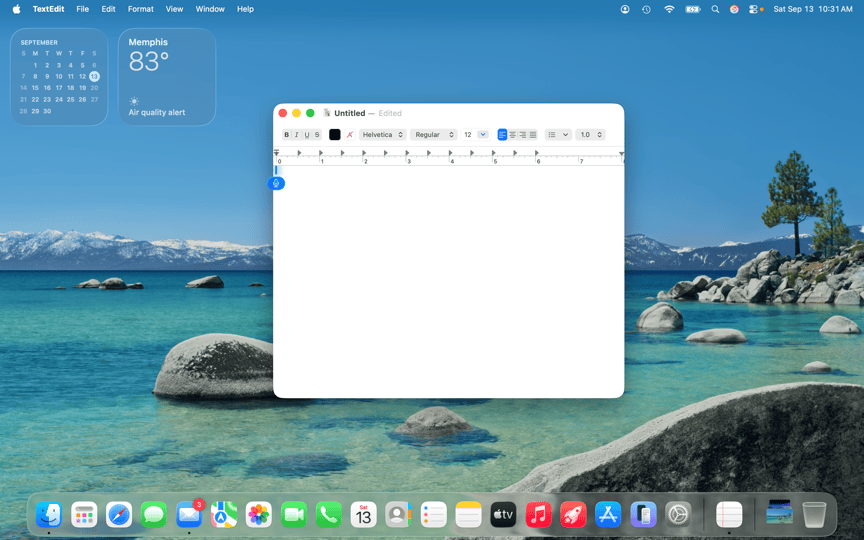Launch Apple TV from the Dock

[503, 515]
